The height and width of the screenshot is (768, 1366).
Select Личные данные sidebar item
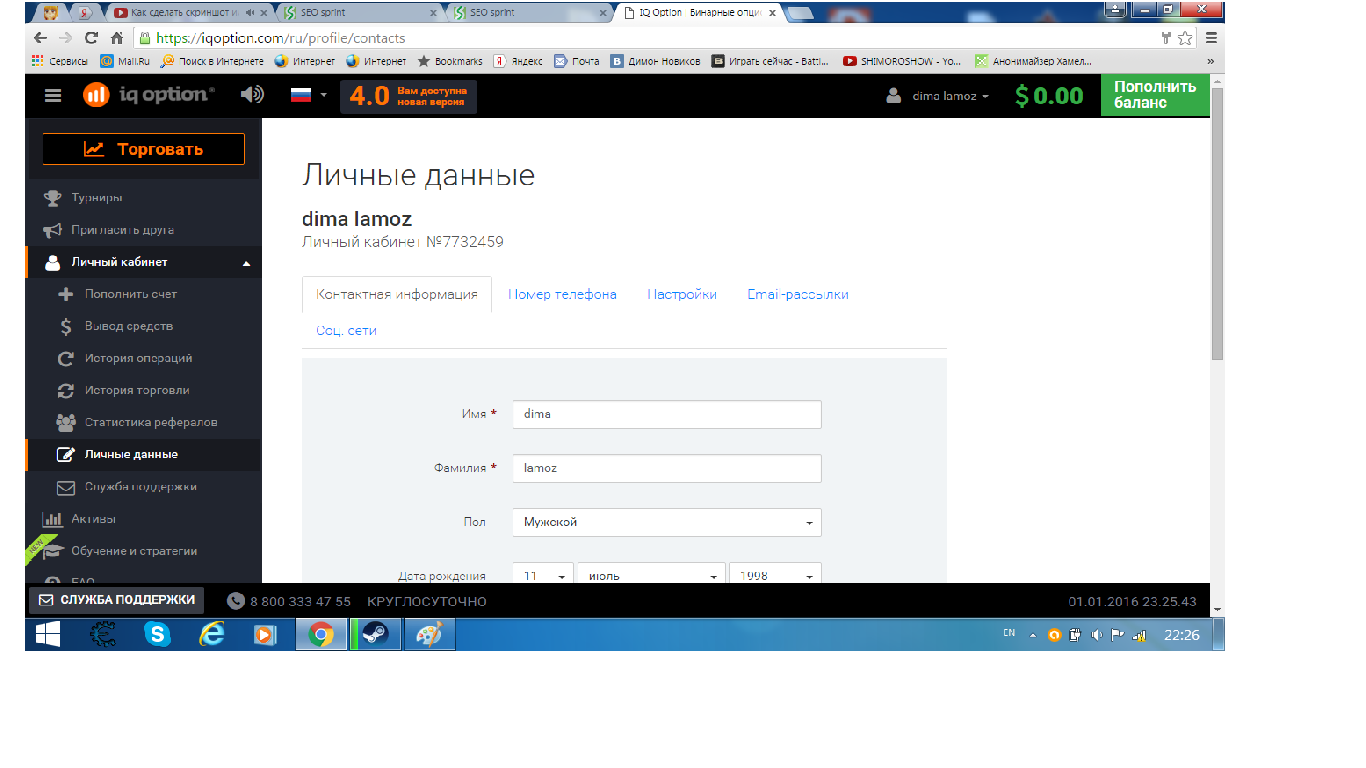click(x=143, y=454)
